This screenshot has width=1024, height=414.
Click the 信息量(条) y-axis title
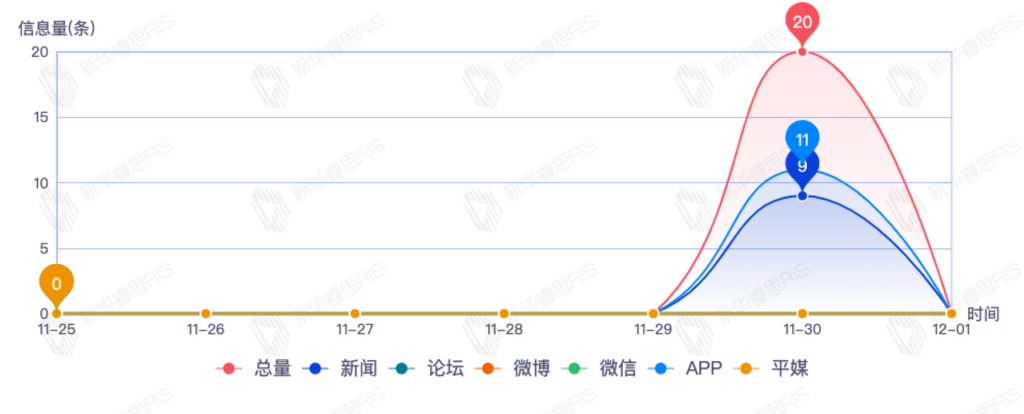(x=56, y=28)
